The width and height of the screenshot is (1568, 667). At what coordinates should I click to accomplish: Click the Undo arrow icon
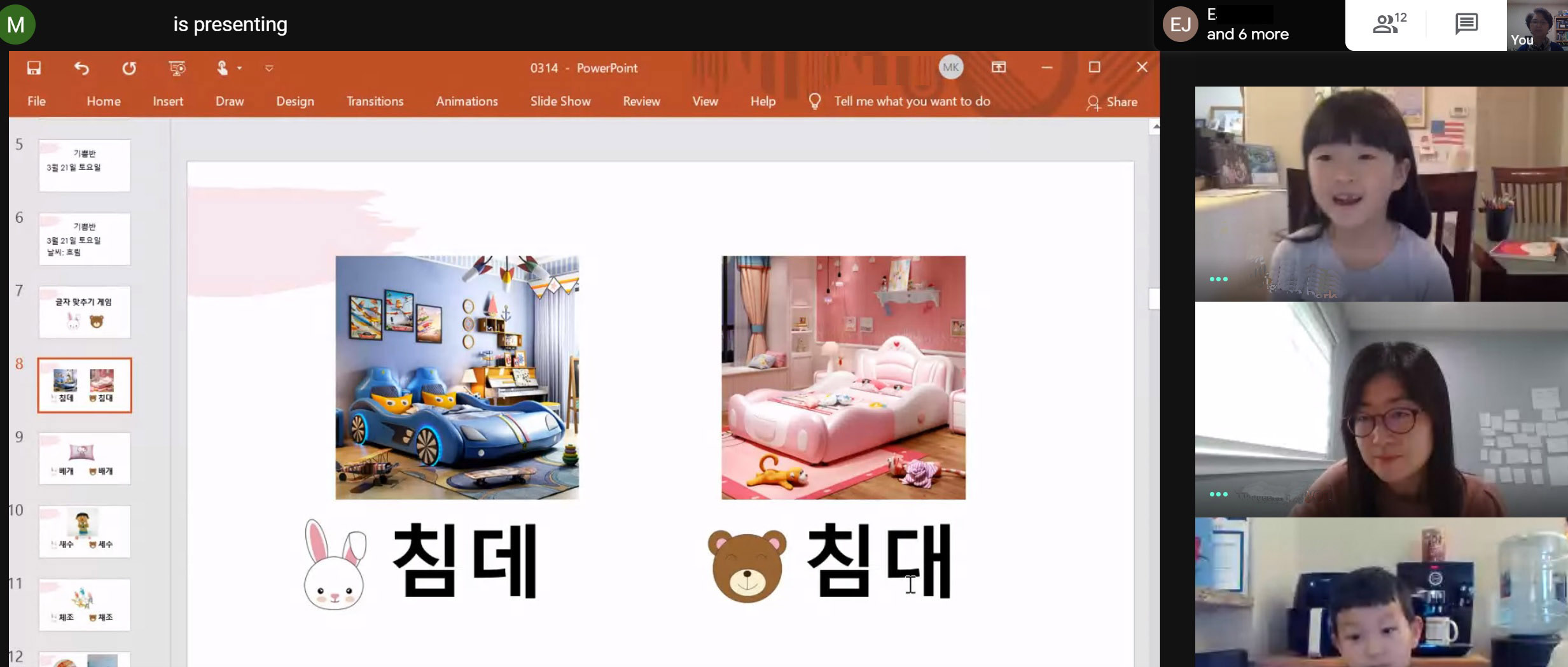(81, 68)
